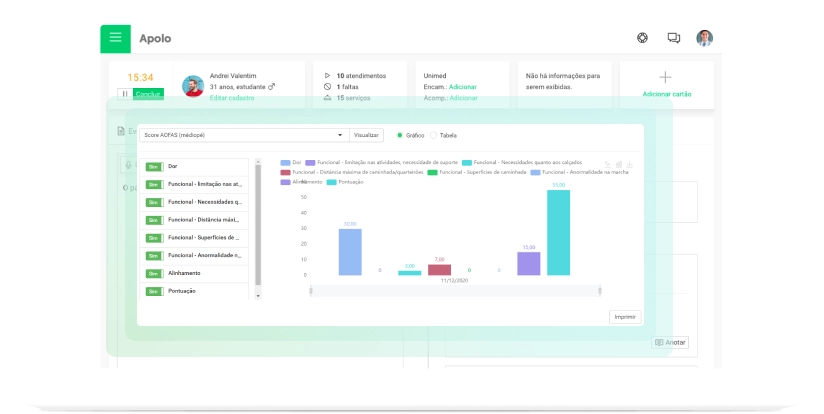
Task: Click the series list scroll-down arrow
Action: [258, 296]
